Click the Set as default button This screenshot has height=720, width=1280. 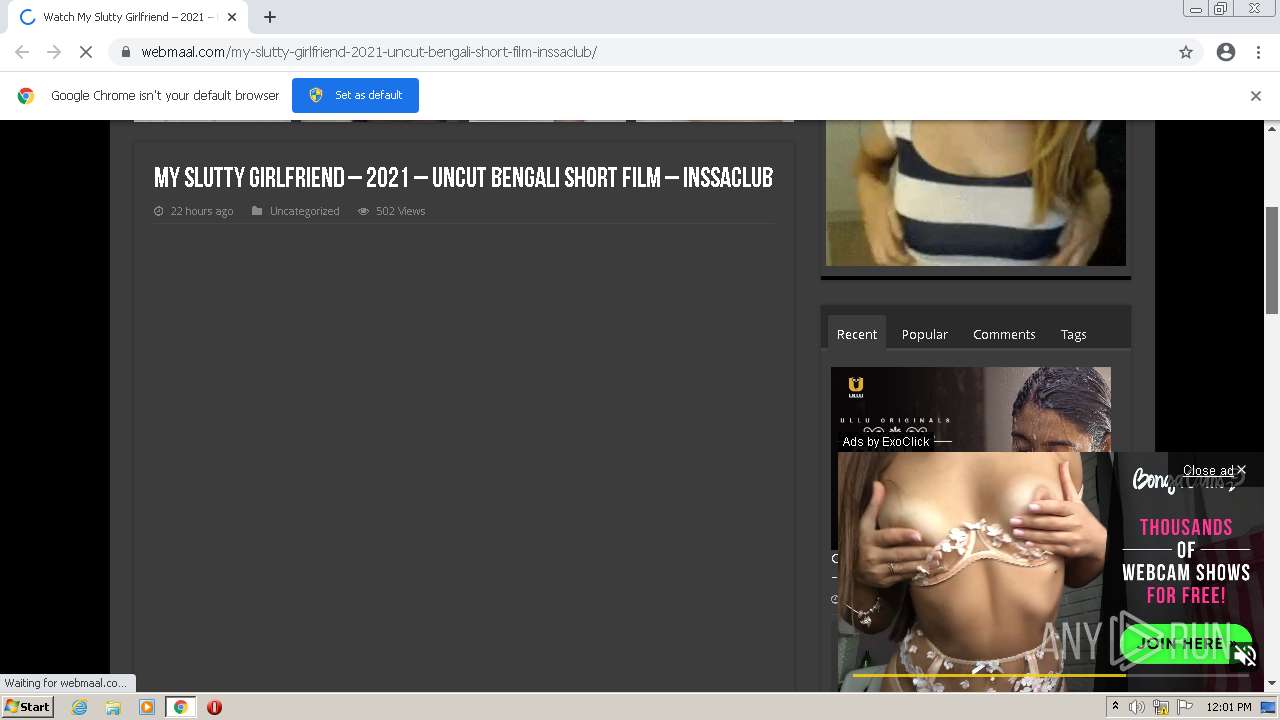[355, 95]
